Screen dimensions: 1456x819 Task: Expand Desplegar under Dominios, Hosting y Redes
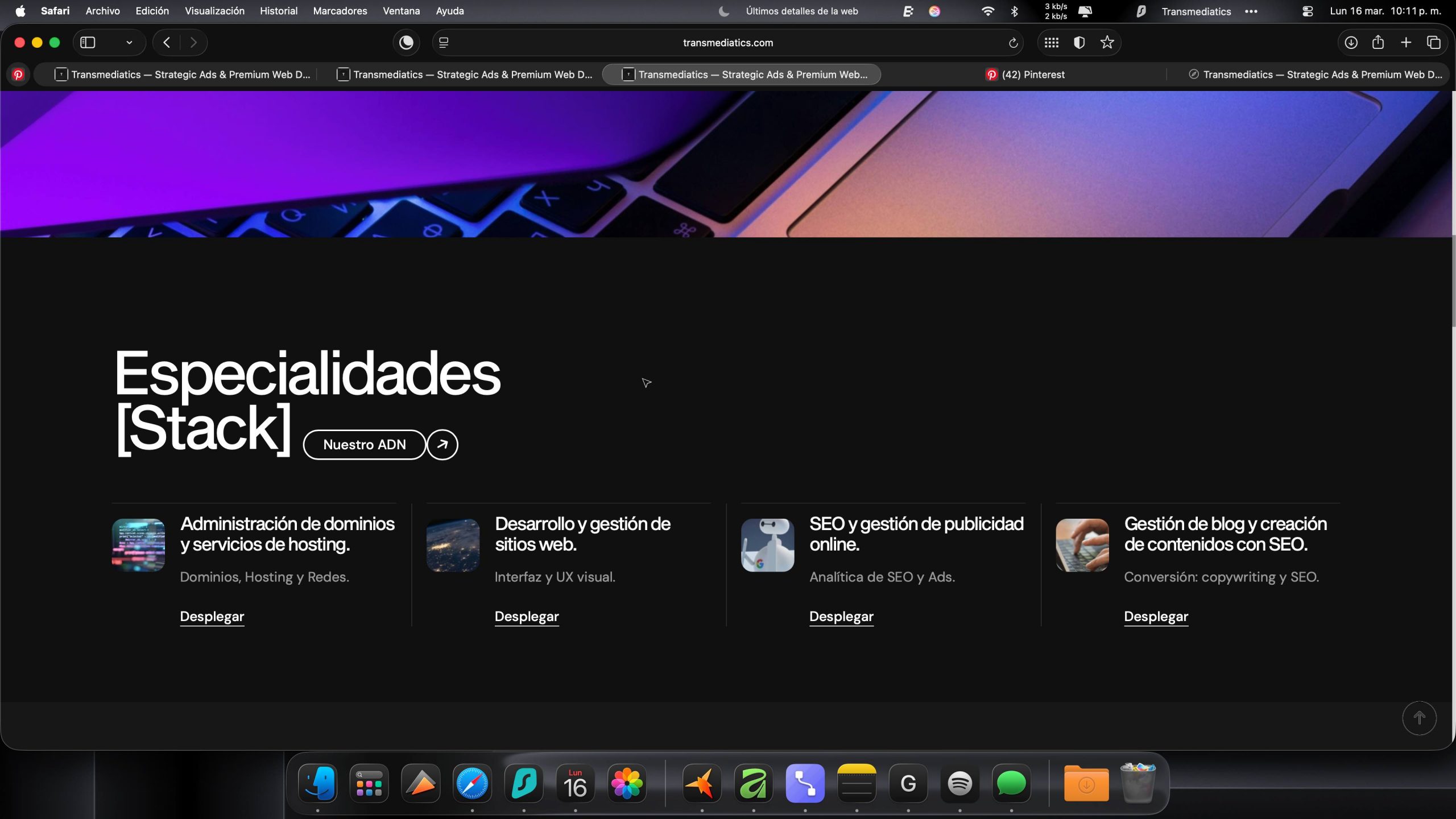point(212,617)
